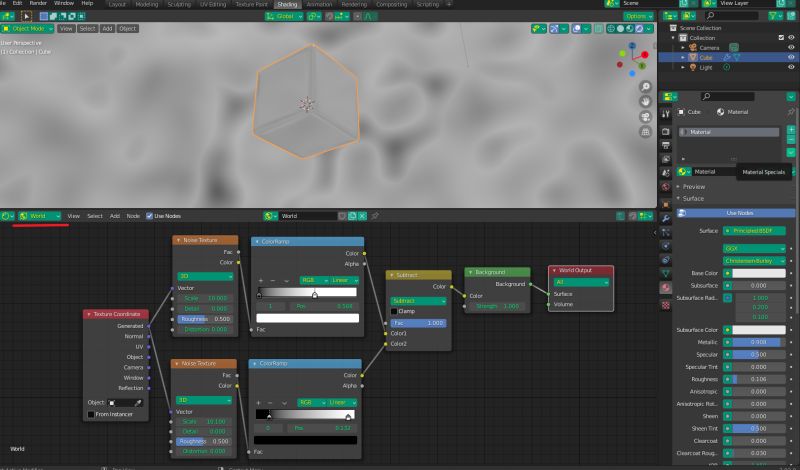
Task: Open World Output All target dropdown
Action: [581, 282]
